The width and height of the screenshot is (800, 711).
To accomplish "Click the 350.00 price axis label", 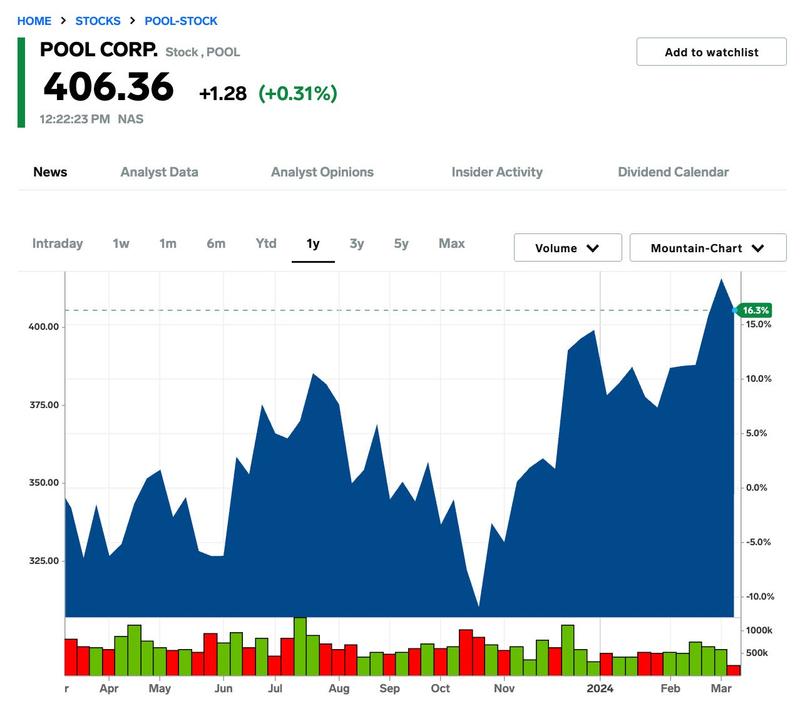I will coord(44,483).
